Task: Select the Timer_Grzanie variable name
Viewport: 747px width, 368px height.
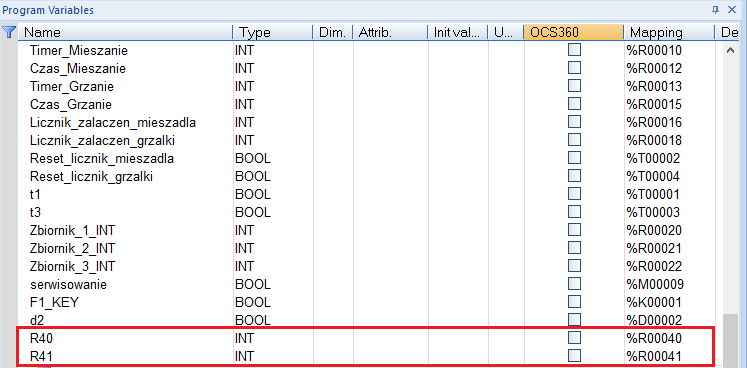Action: pyautogui.click(x=72, y=86)
